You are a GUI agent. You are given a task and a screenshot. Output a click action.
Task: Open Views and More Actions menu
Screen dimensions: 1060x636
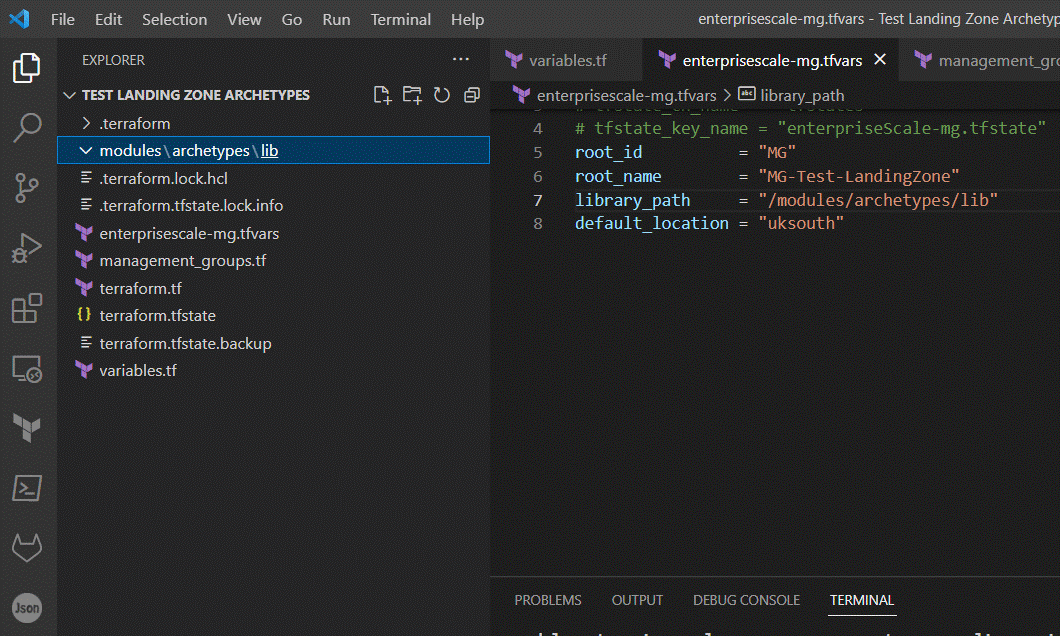[461, 60]
